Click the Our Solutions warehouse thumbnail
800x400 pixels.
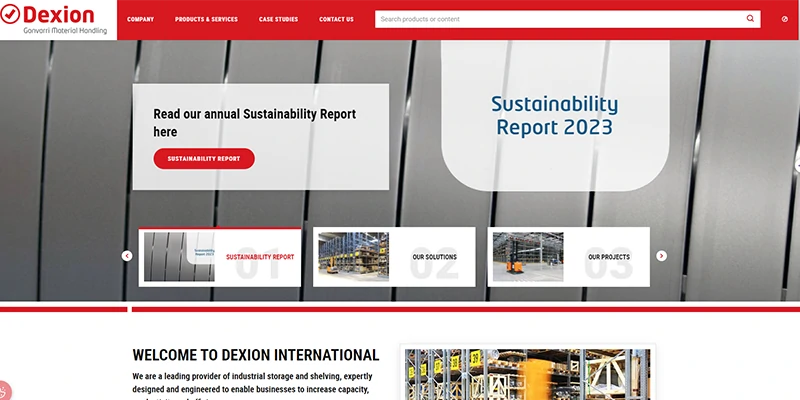(x=353, y=257)
